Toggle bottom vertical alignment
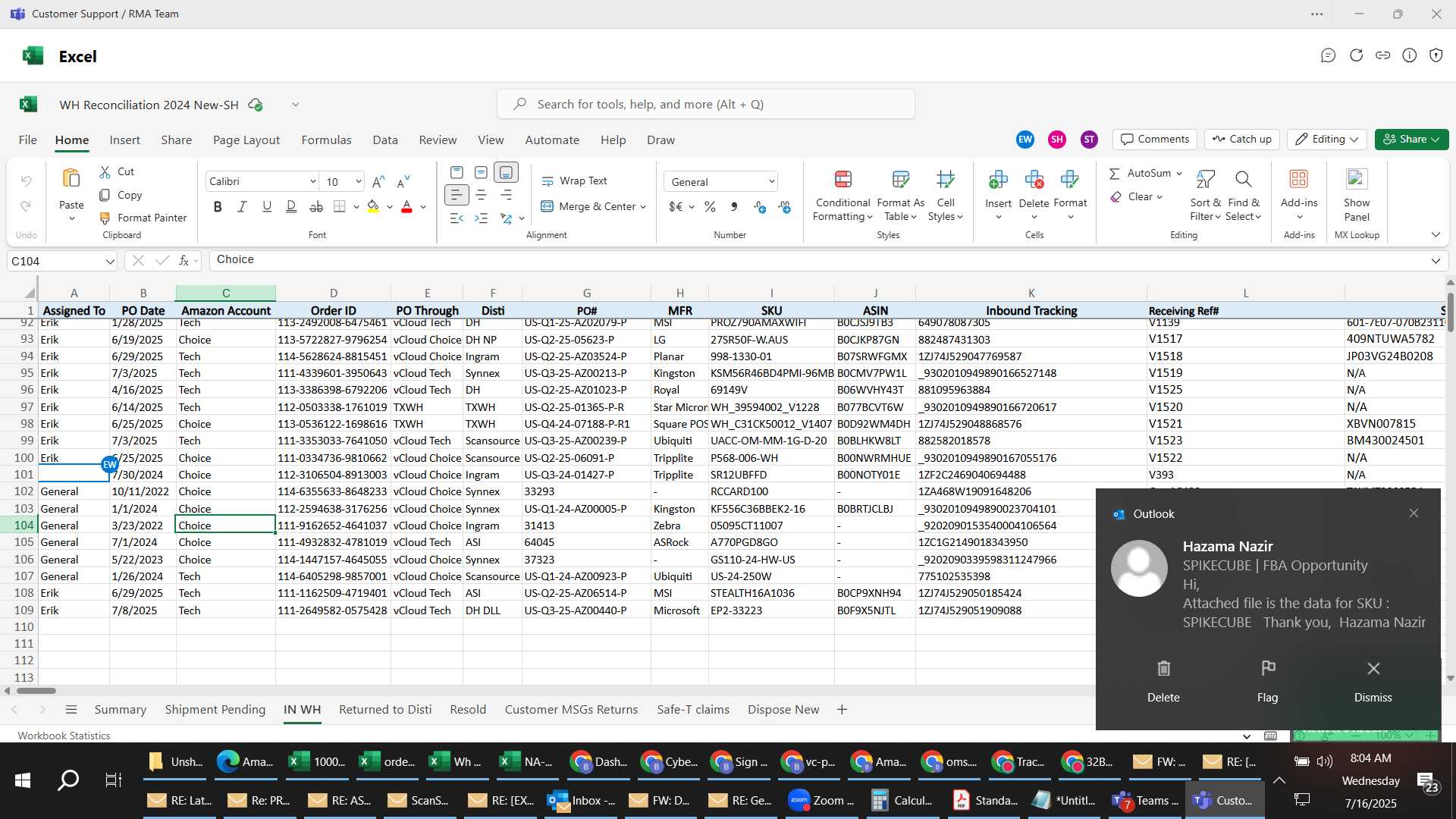The height and width of the screenshot is (819, 1456). 506,172
